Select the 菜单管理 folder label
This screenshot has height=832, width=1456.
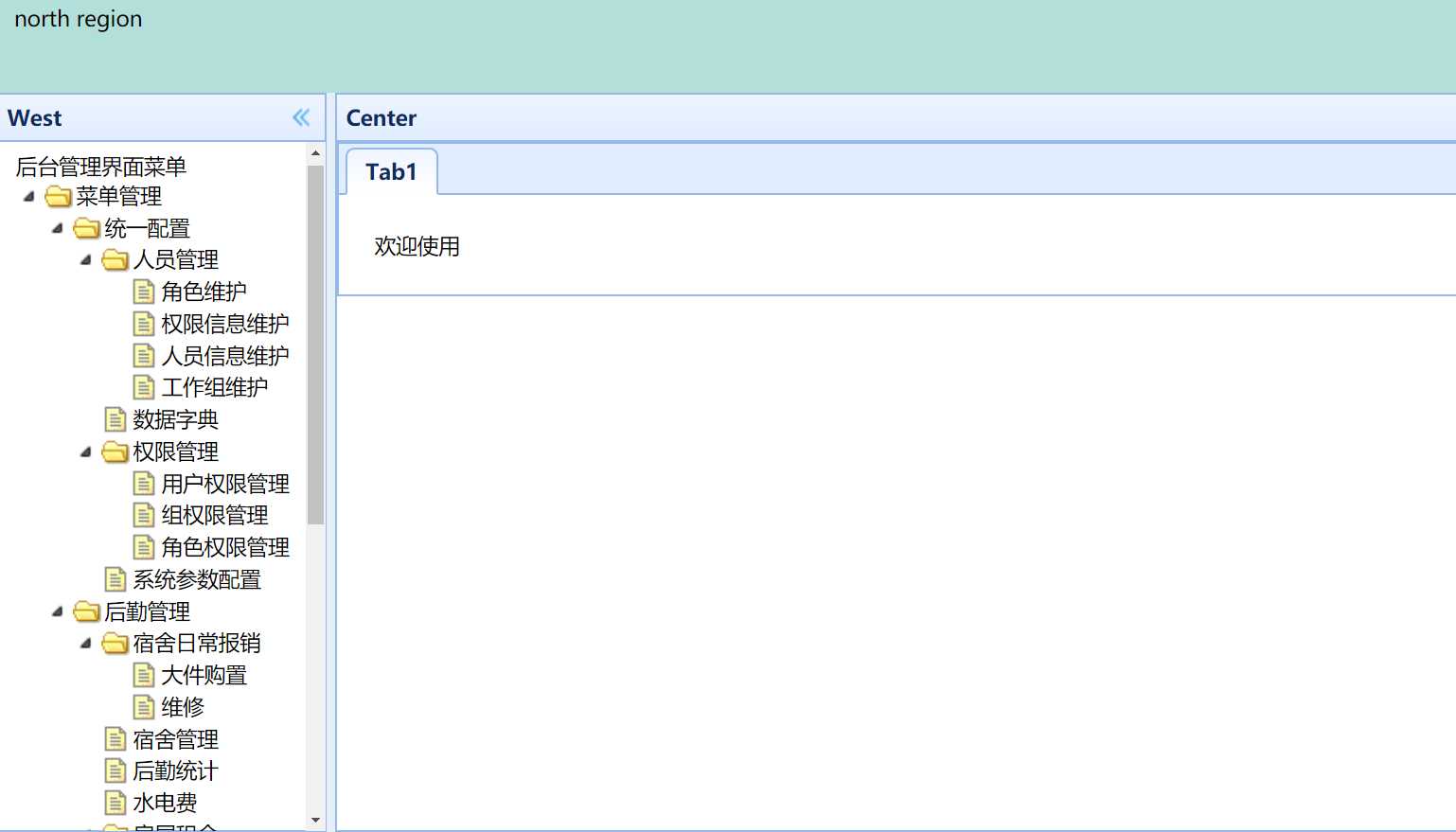coord(118,197)
